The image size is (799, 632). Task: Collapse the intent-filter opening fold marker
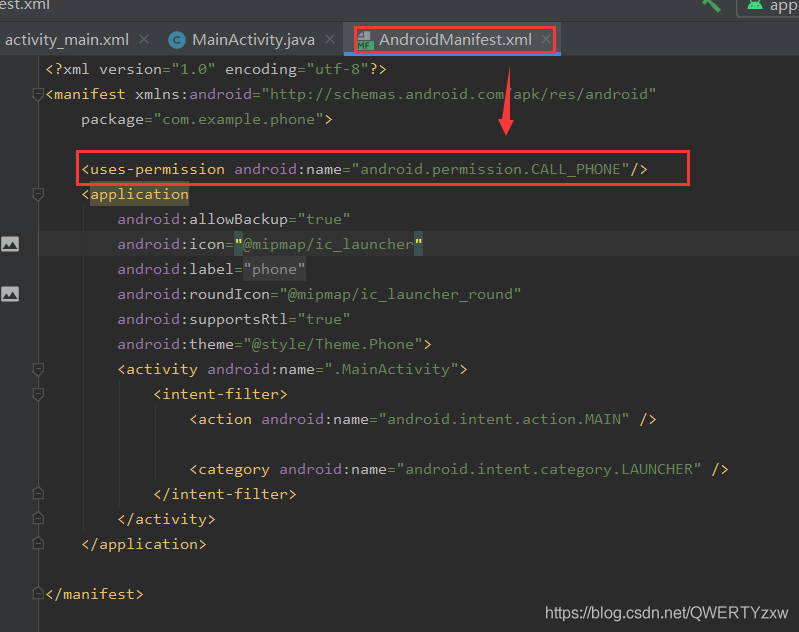pyautogui.click(x=38, y=394)
